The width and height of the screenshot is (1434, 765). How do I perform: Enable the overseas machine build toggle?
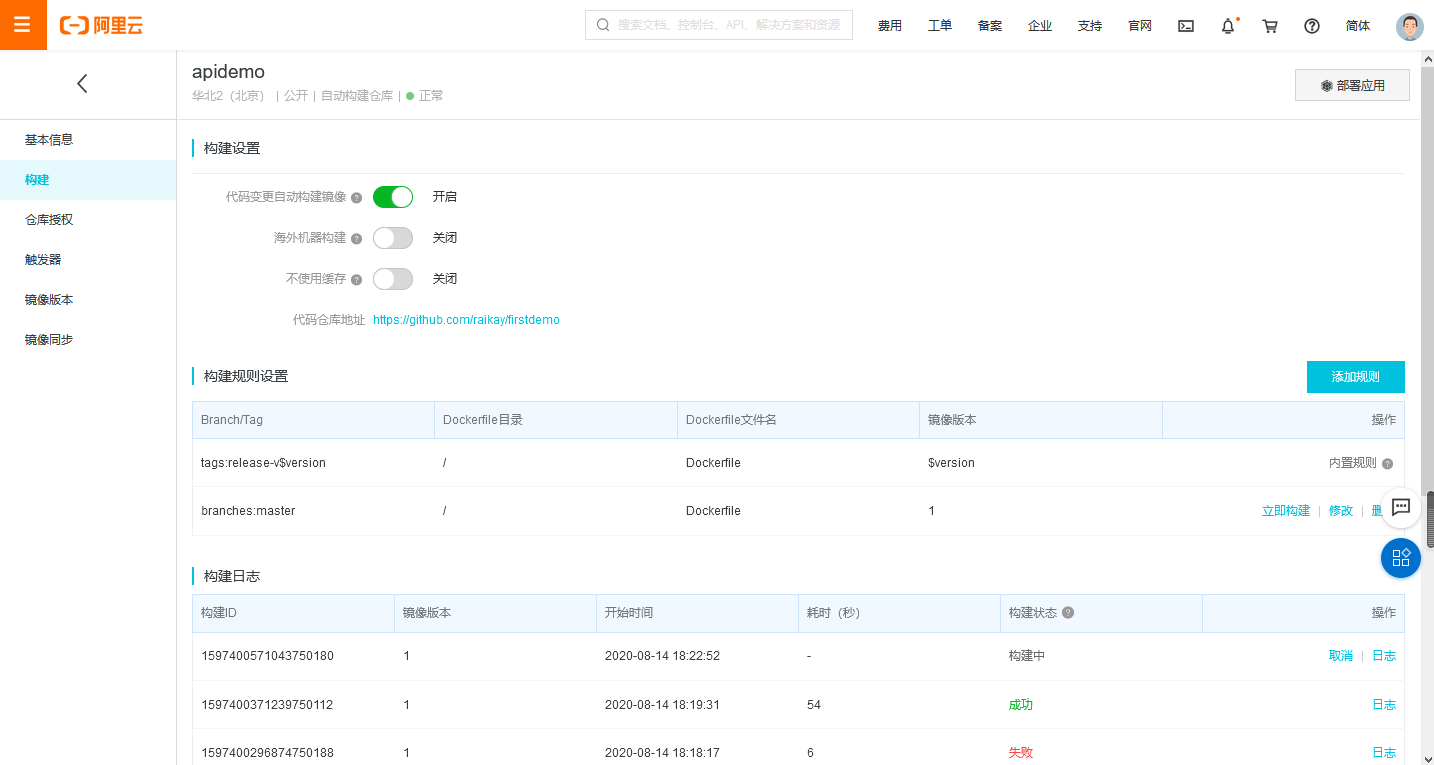click(x=393, y=238)
